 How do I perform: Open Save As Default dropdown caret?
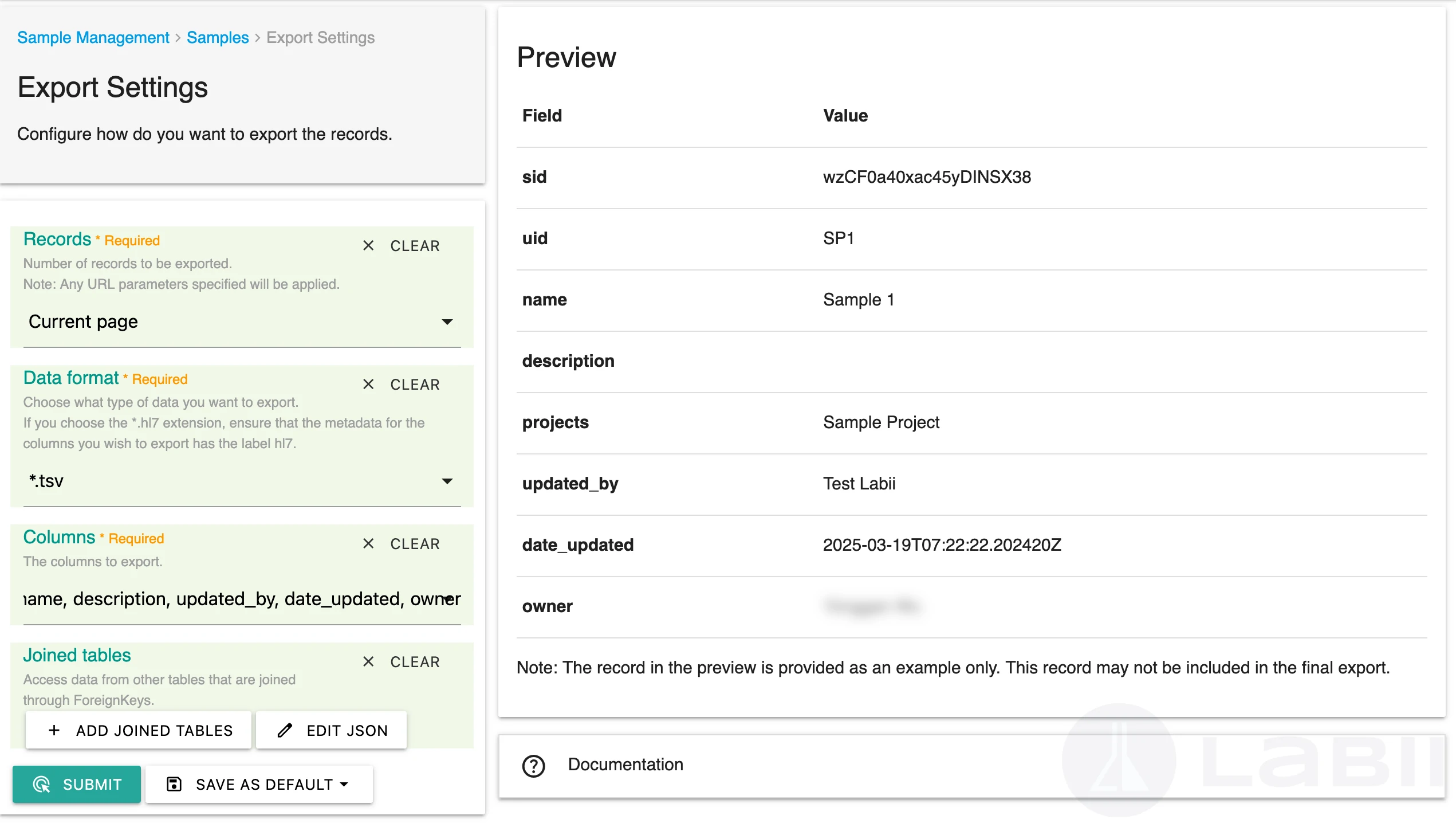coord(344,784)
